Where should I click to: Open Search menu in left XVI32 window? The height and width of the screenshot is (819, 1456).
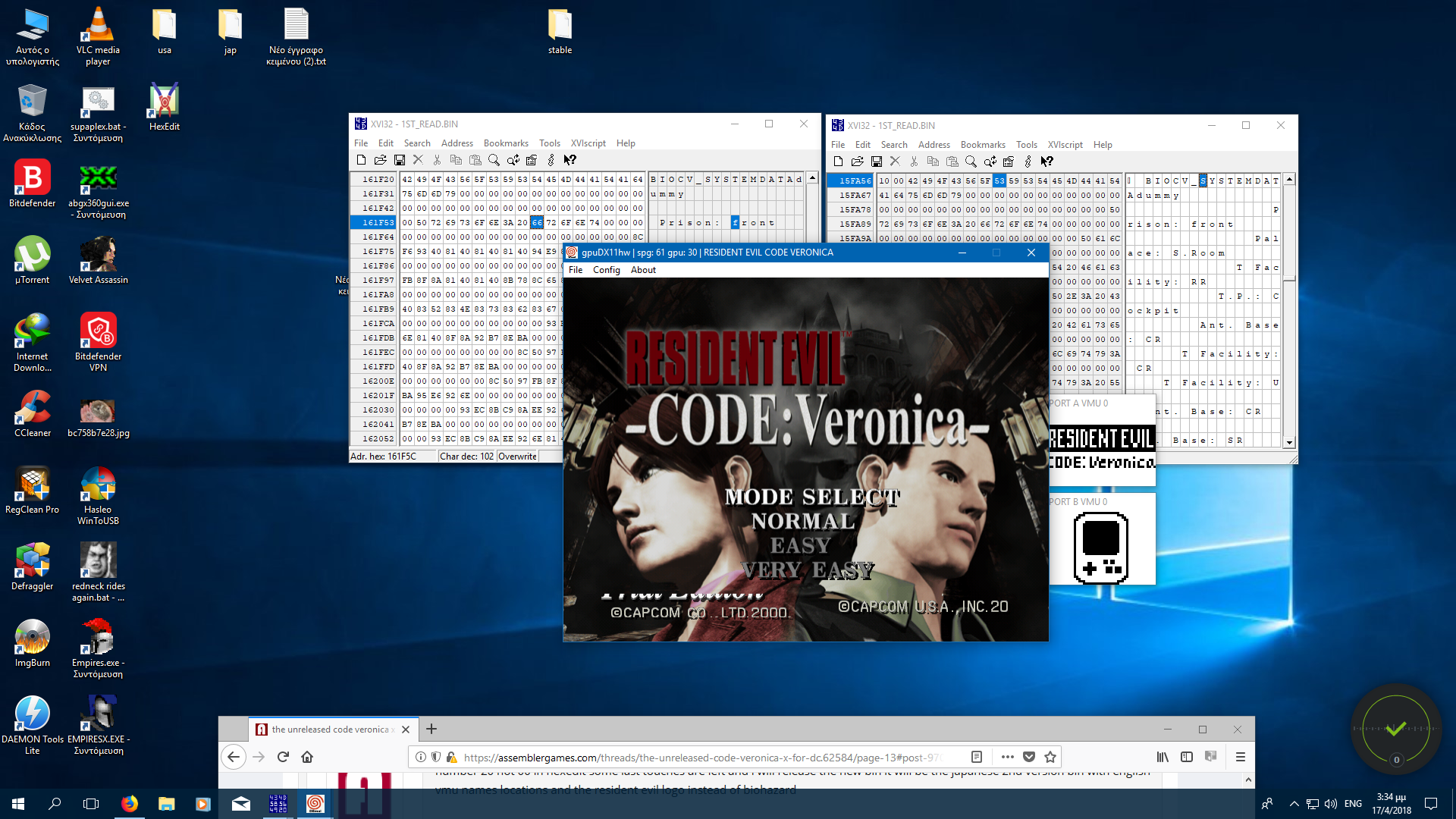[417, 143]
